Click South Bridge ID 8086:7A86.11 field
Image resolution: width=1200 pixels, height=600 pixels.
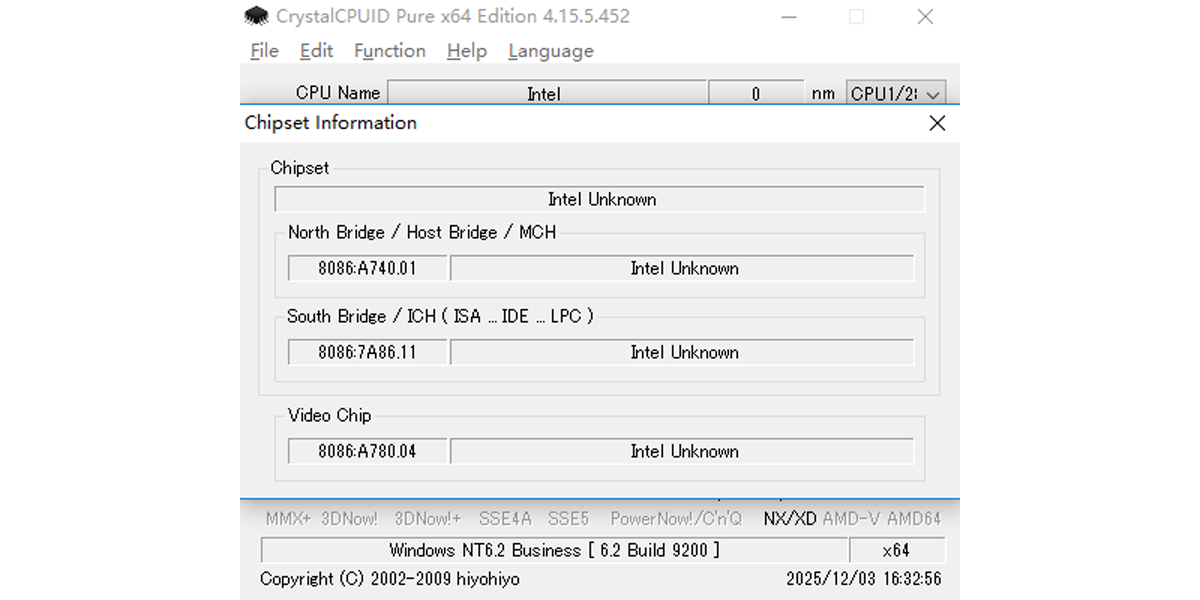pyautogui.click(x=367, y=352)
